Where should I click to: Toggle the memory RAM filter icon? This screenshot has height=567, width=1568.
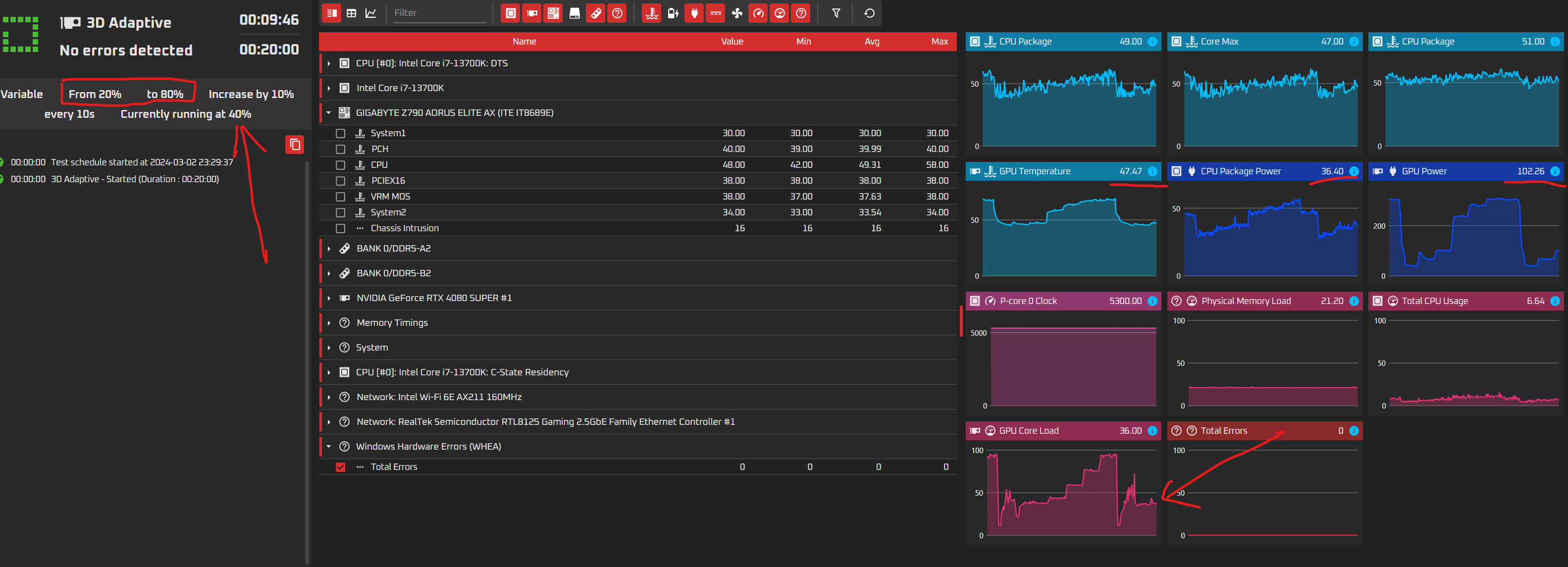596,13
